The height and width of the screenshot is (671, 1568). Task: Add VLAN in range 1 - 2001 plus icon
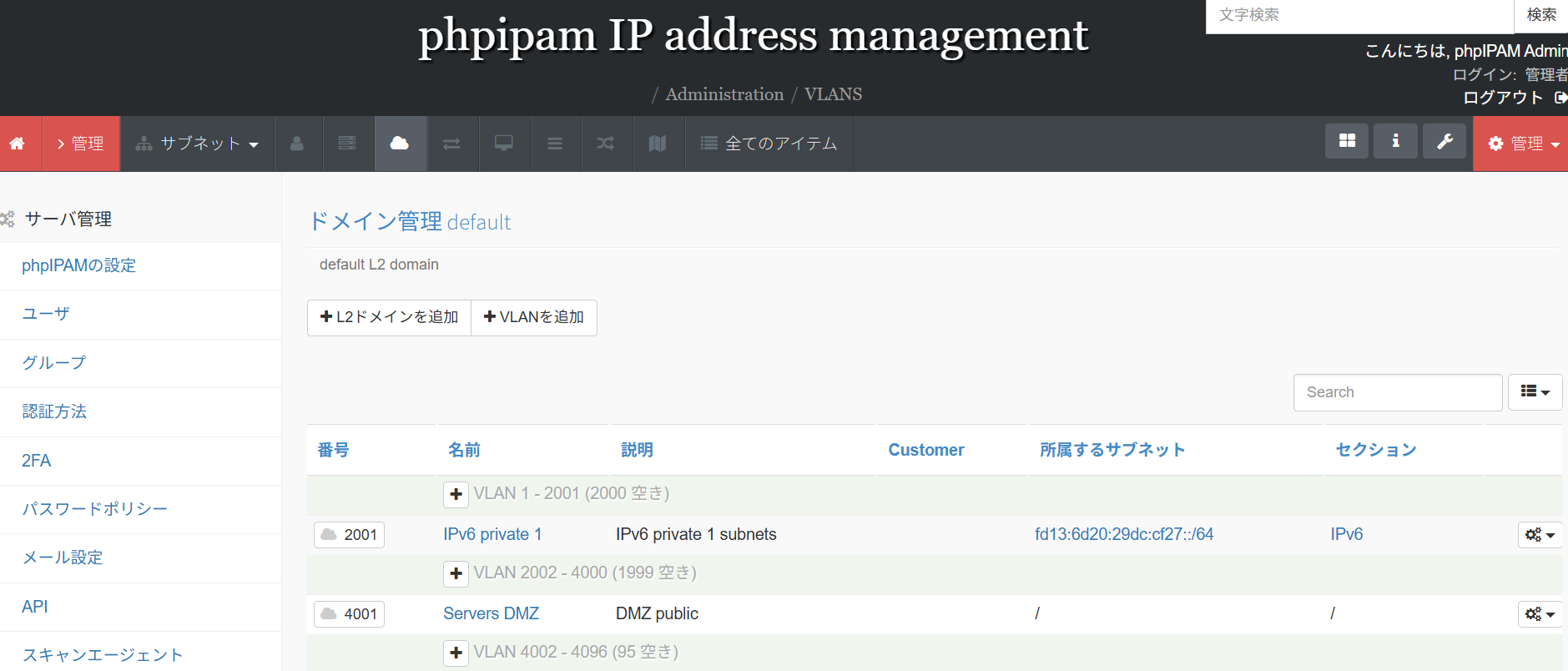(456, 494)
